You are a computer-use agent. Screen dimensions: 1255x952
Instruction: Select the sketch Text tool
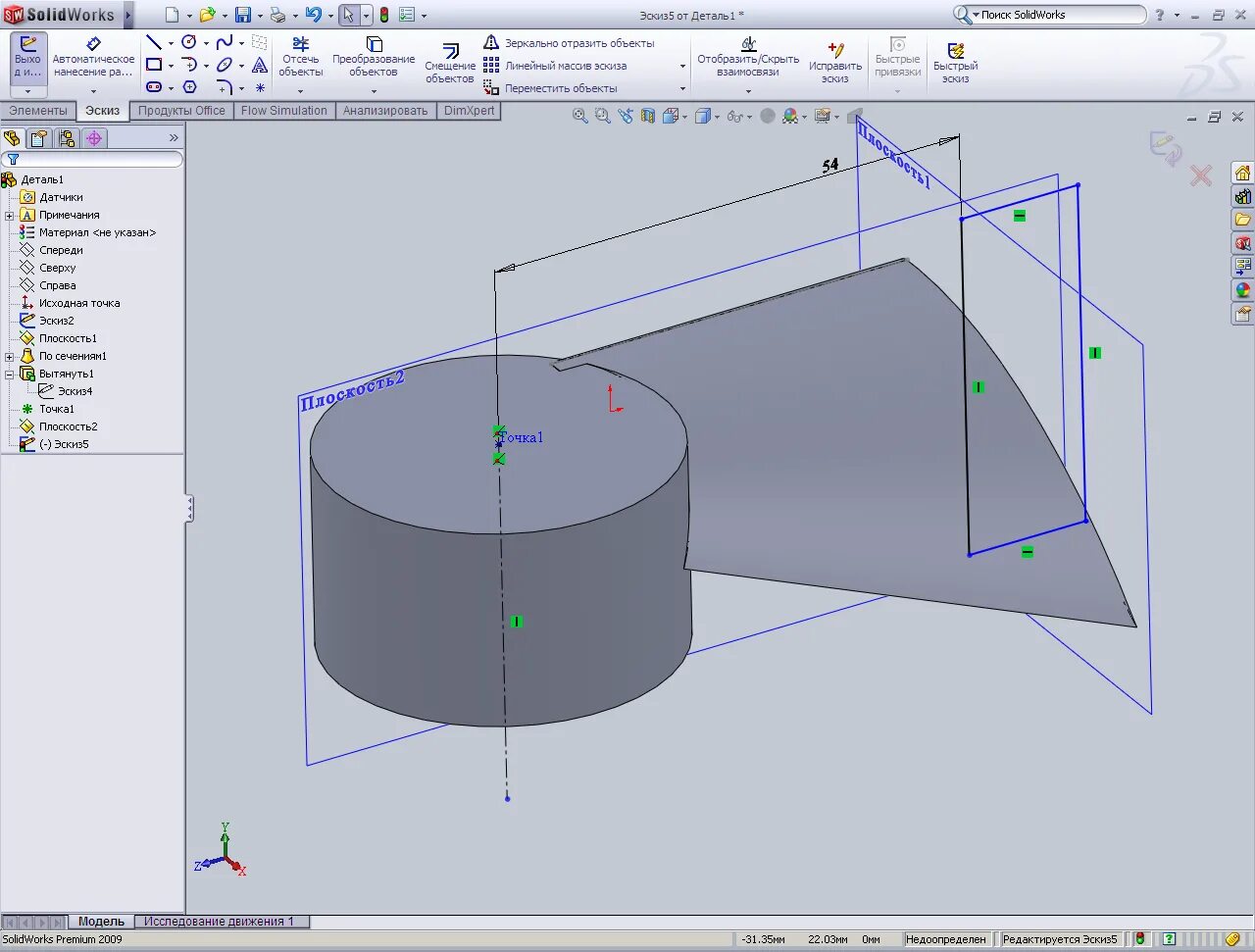(x=260, y=65)
